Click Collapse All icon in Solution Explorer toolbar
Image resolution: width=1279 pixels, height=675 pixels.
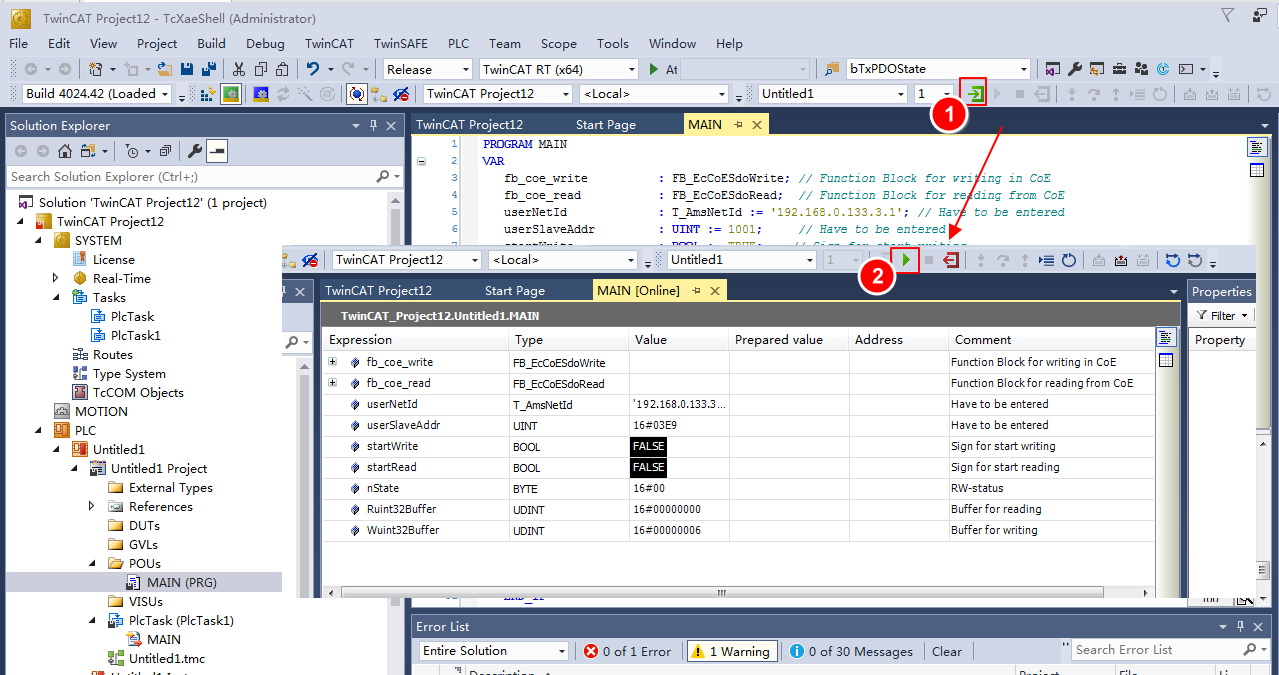click(x=165, y=151)
